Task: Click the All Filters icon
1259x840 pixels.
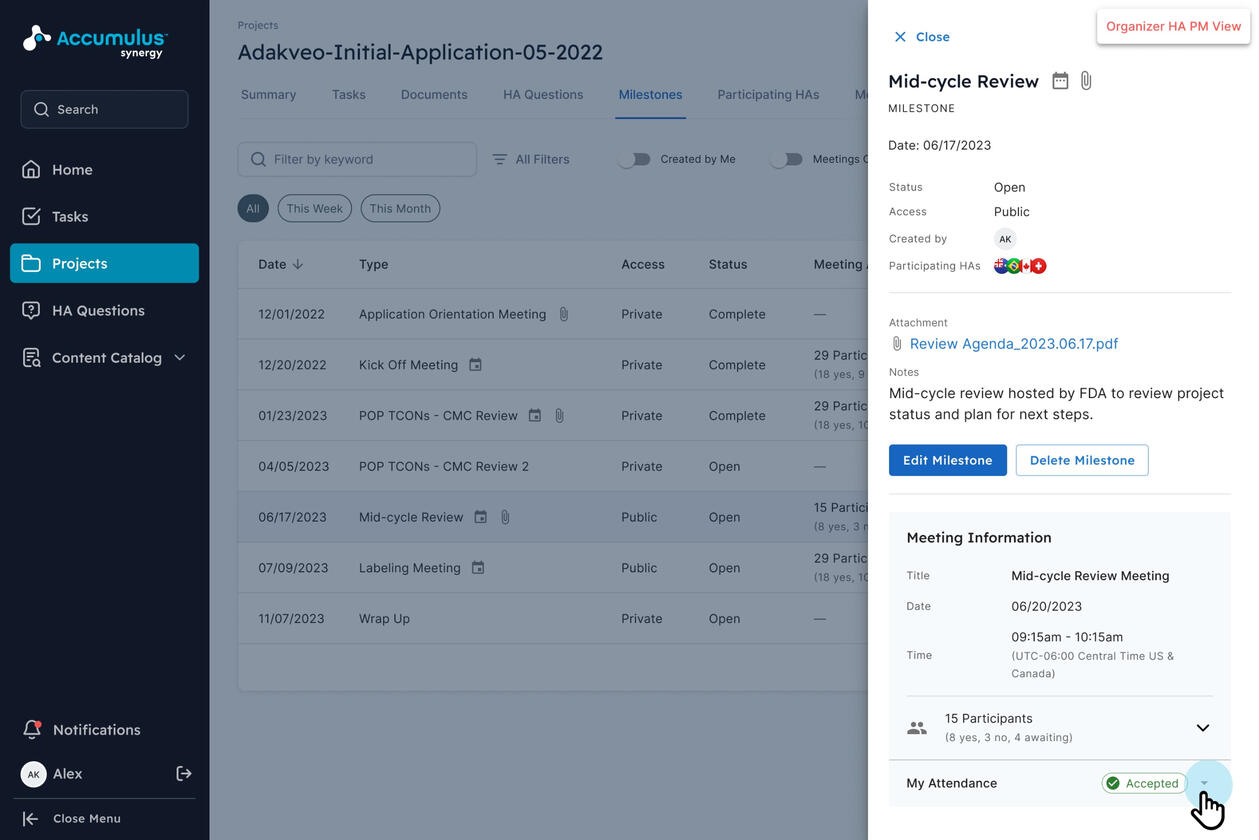Action: [500, 159]
